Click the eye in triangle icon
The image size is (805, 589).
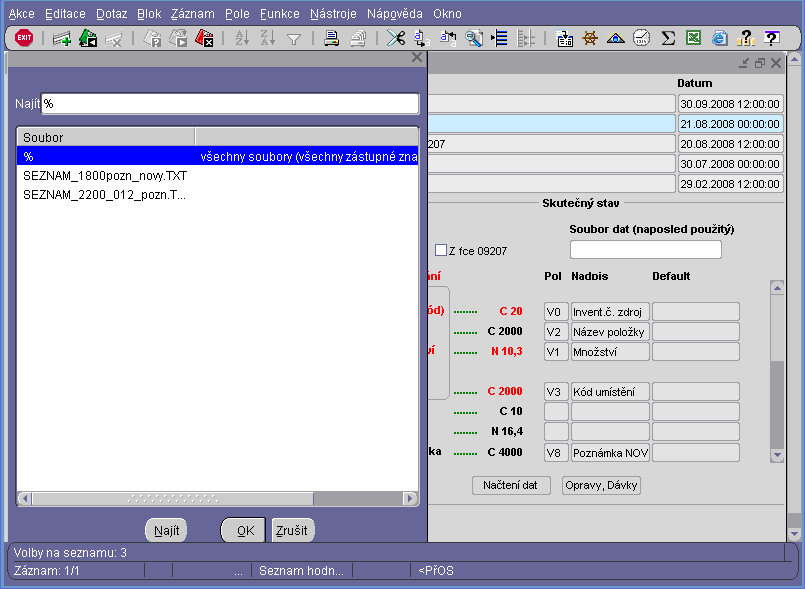coord(616,39)
